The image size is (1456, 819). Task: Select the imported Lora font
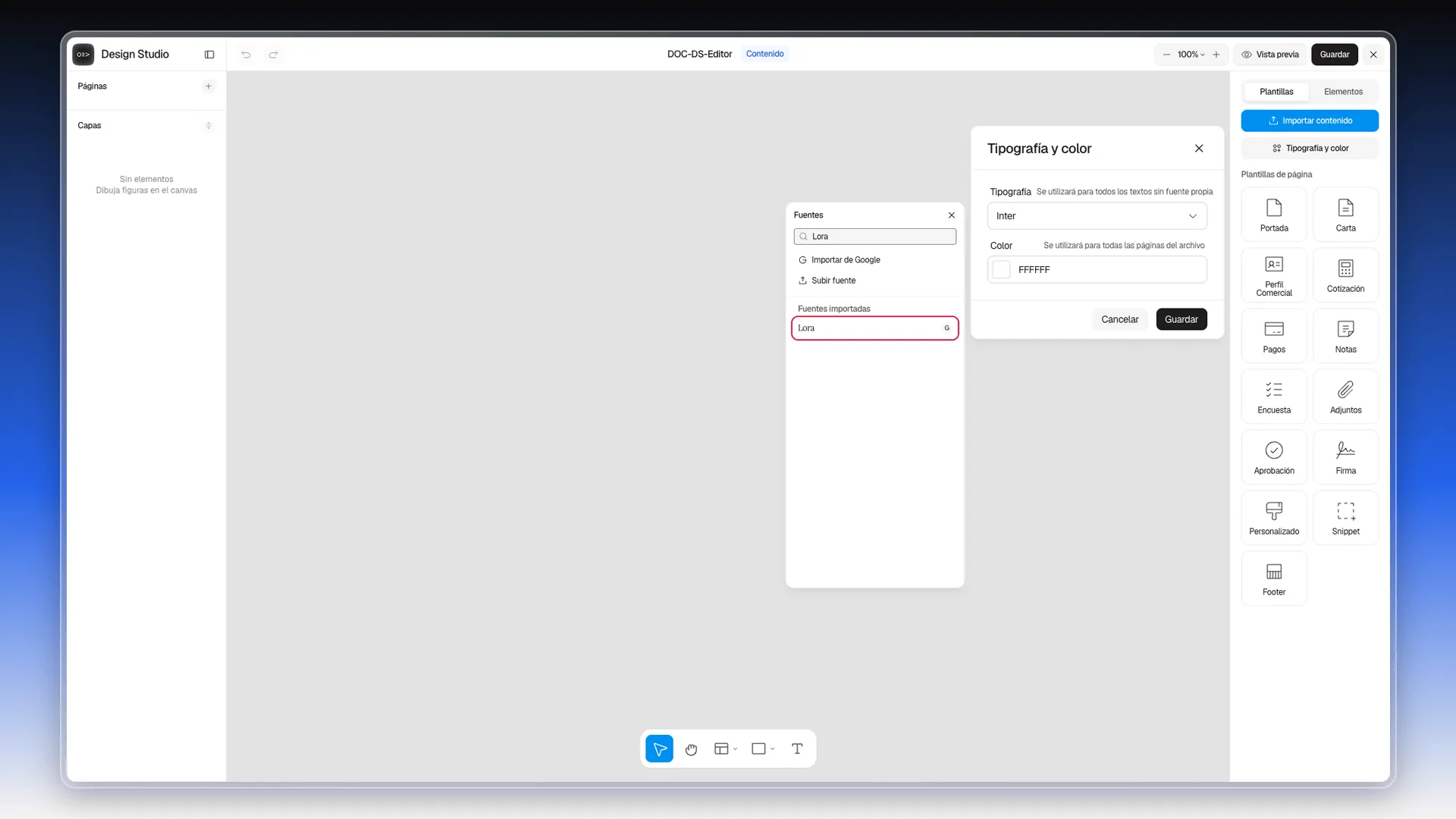(874, 328)
